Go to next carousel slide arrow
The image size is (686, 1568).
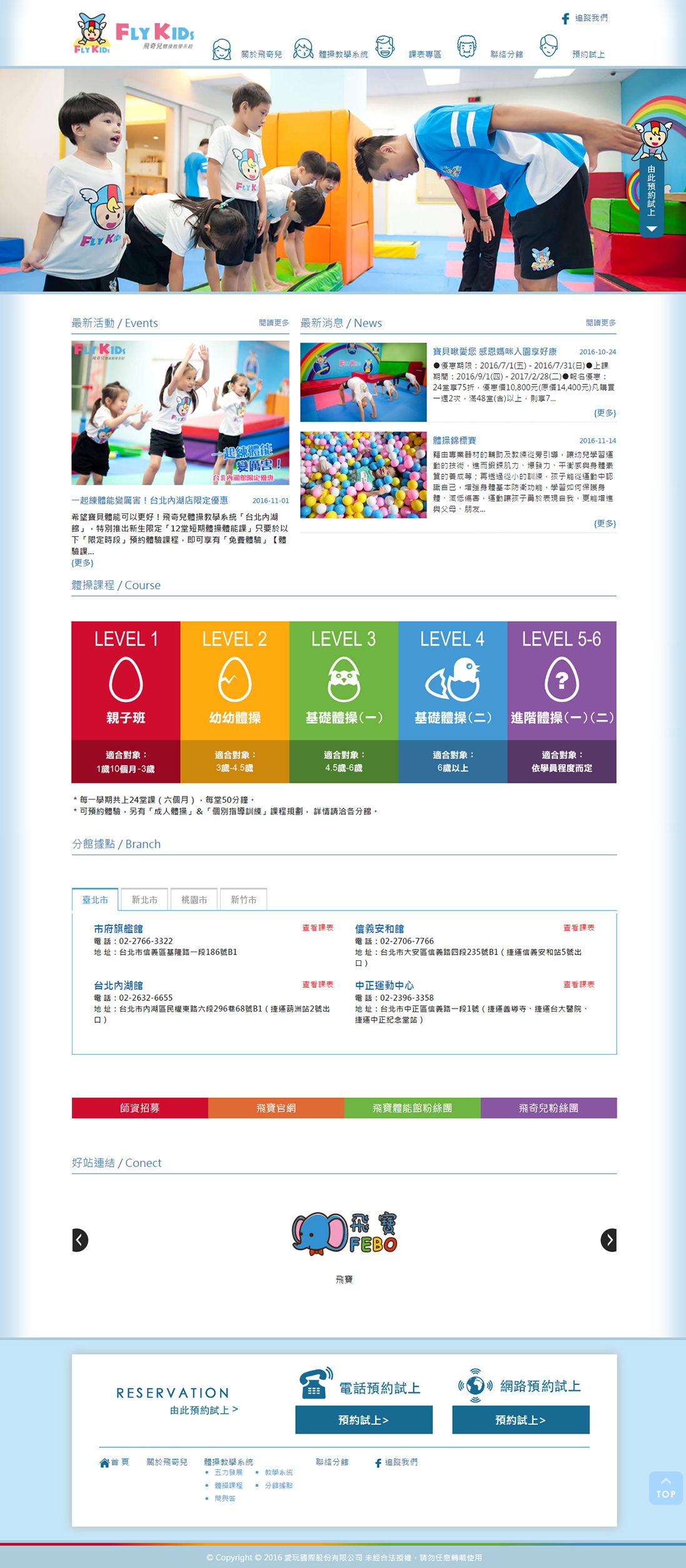pos(608,1240)
